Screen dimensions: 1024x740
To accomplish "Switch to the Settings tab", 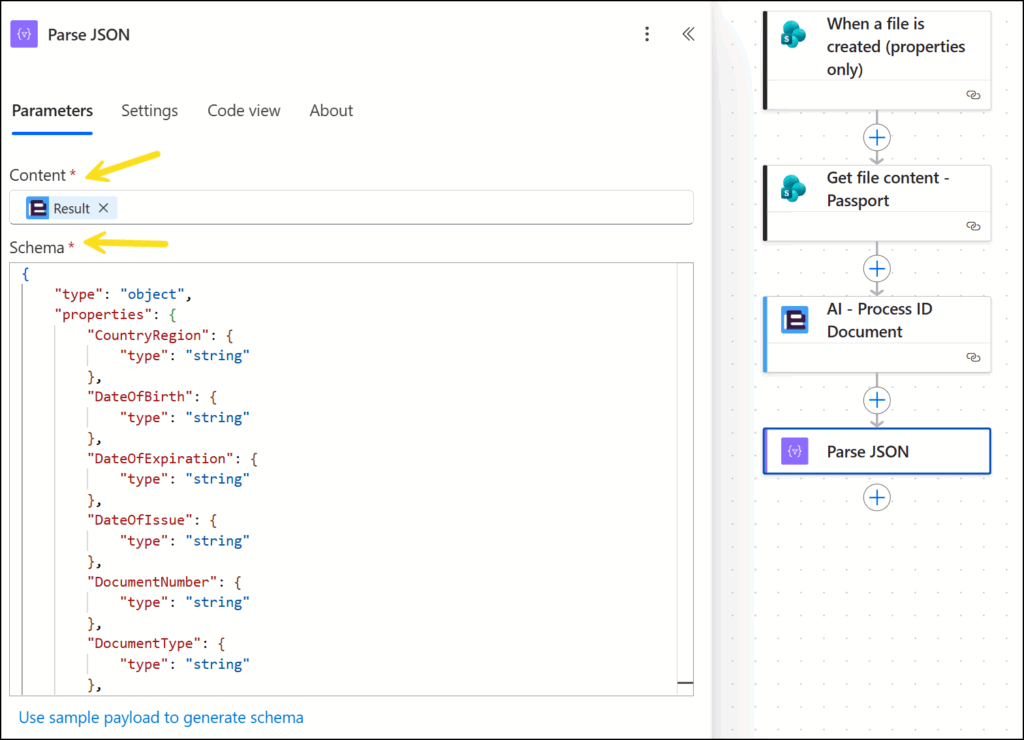I will point(149,111).
